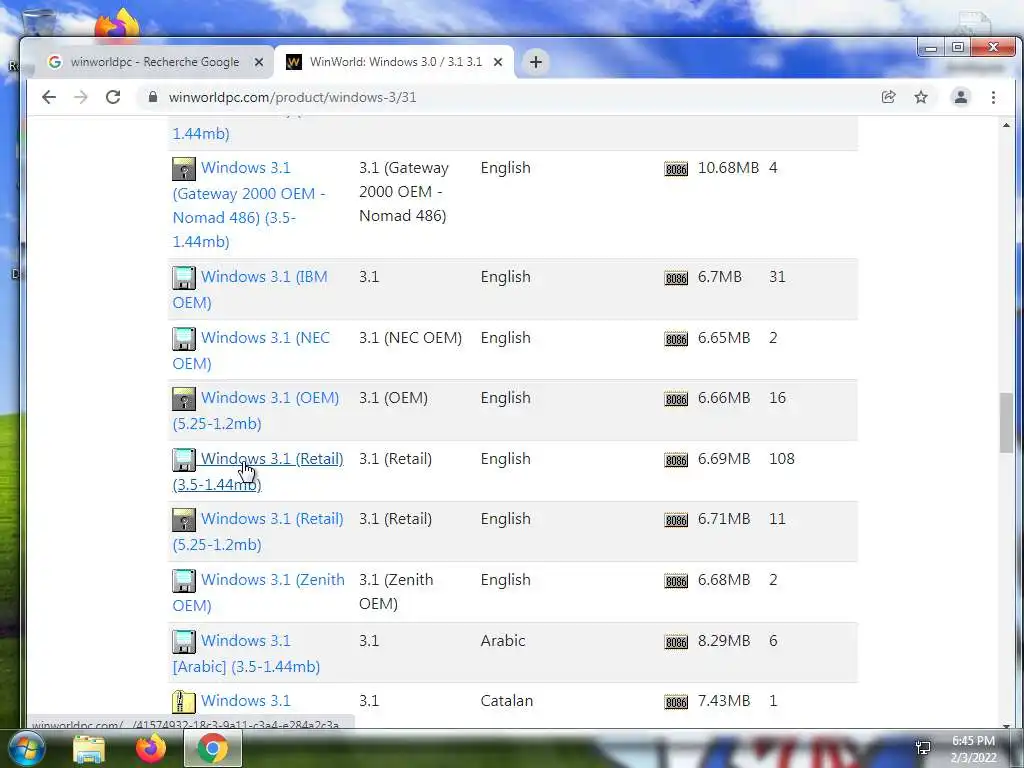Select the Arabic language cell
The width and height of the screenshot is (1024, 768).
point(502,641)
